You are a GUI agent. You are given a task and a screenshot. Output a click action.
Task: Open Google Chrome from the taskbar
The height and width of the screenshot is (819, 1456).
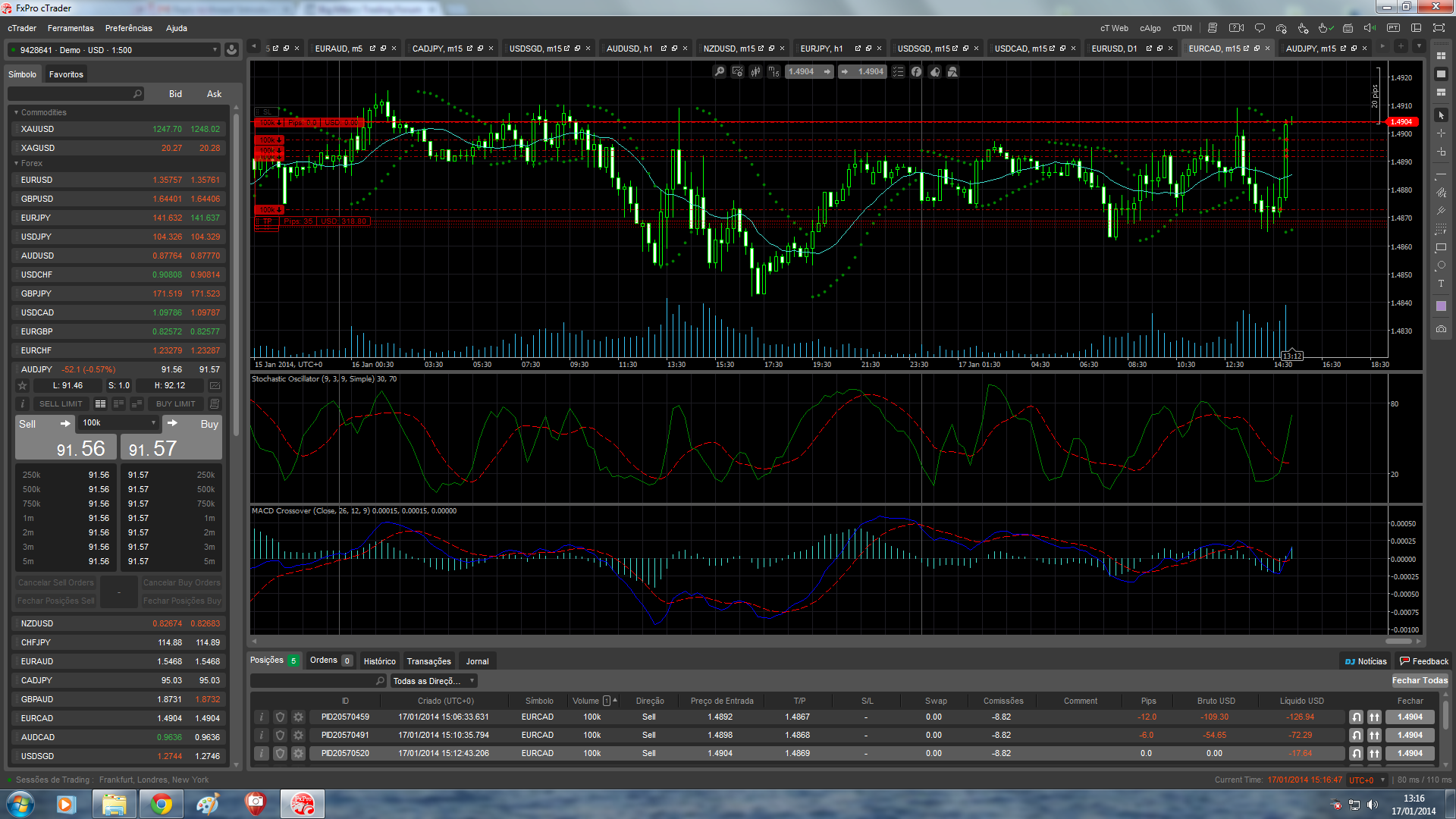click(161, 804)
